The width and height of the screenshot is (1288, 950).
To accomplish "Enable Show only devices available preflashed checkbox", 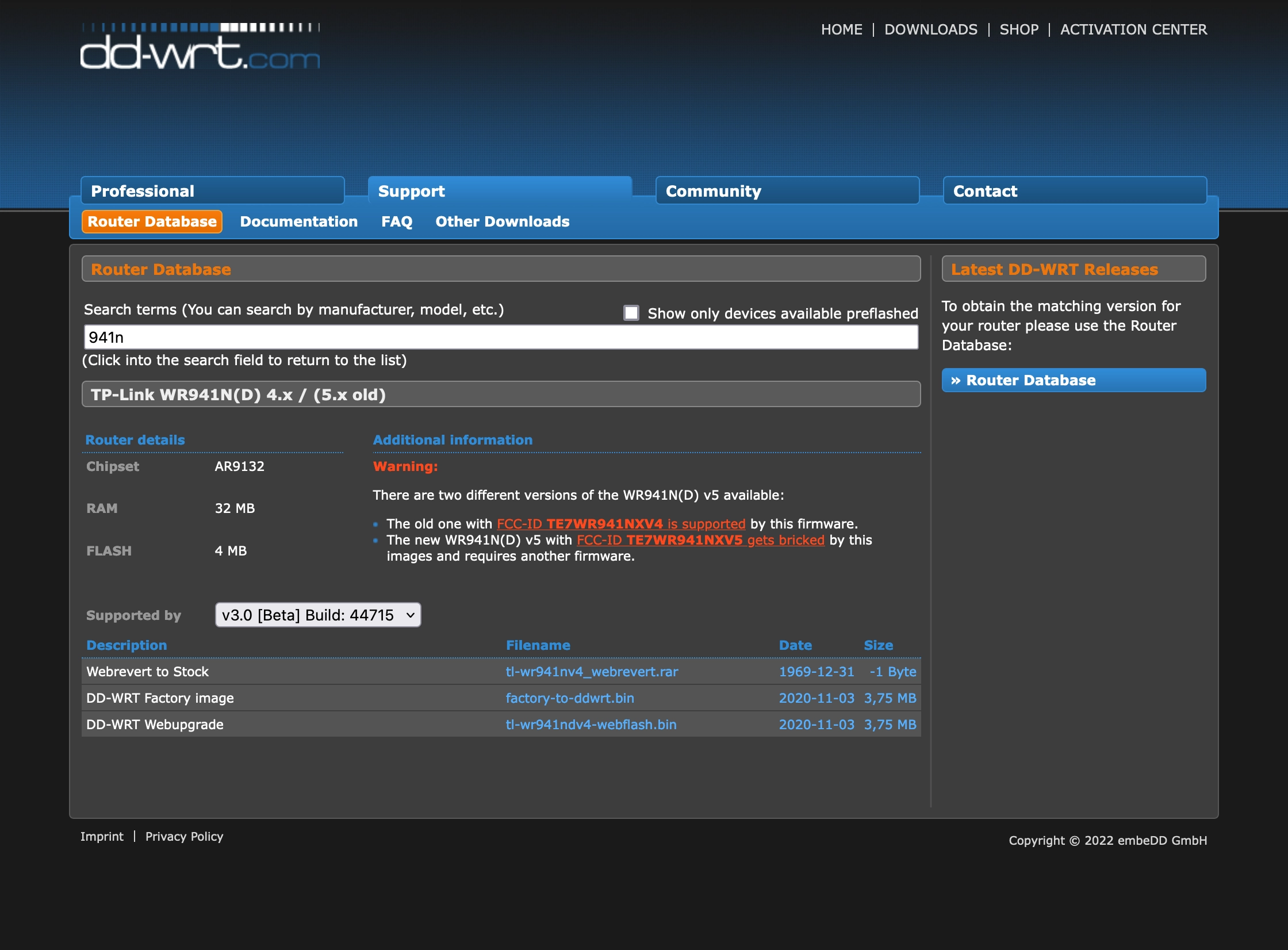I will point(631,313).
